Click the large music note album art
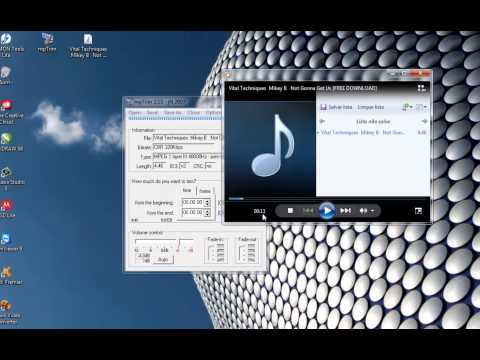The image size is (480, 360). pyautogui.click(x=272, y=145)
